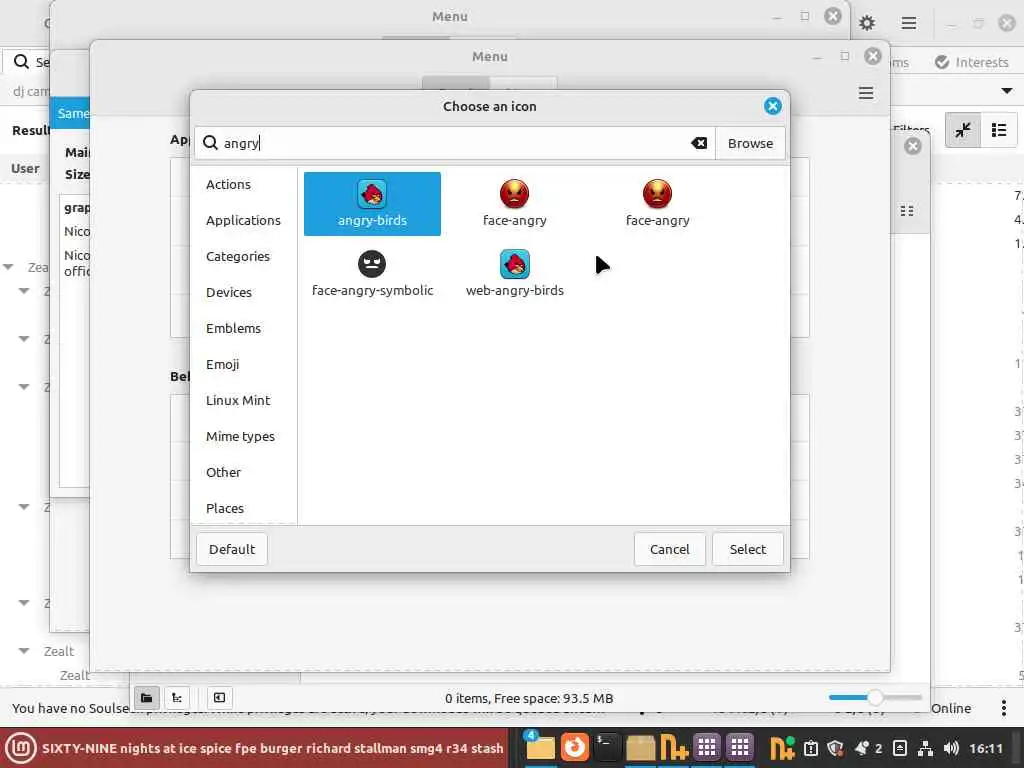Click the Default button
1024x768 pixels.
232,549
